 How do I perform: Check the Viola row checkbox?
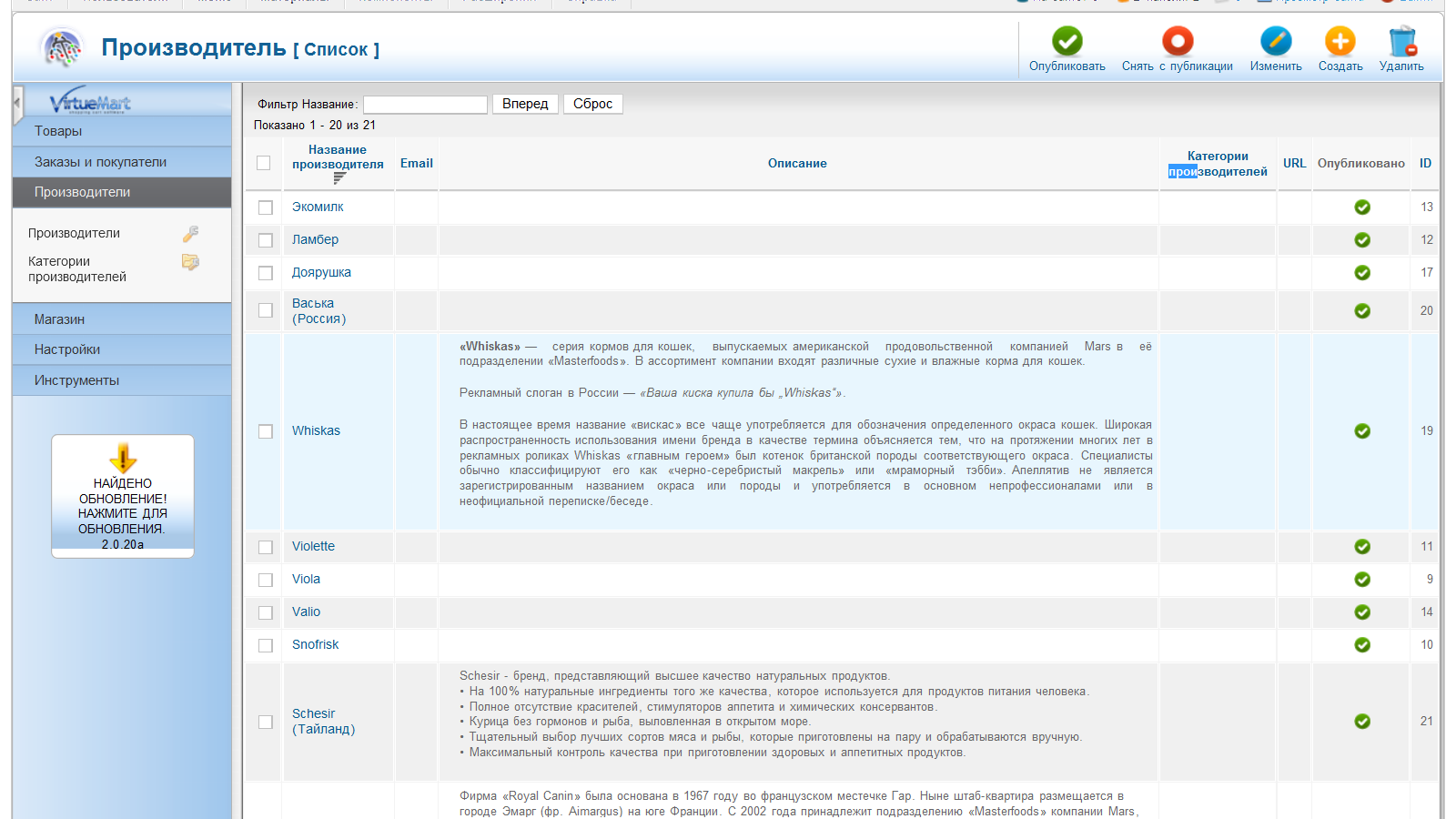pyautogui.click(x=266, y=580)
